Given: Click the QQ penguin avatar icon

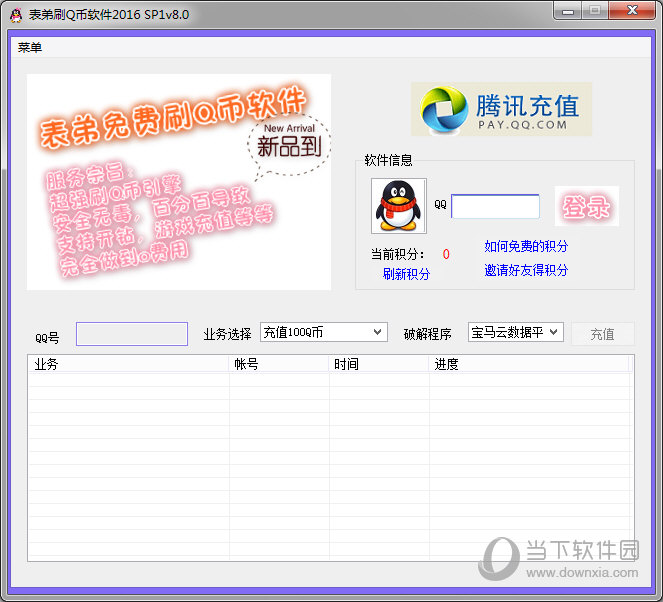Looking at the screenshot, I should tap(398, 206).
